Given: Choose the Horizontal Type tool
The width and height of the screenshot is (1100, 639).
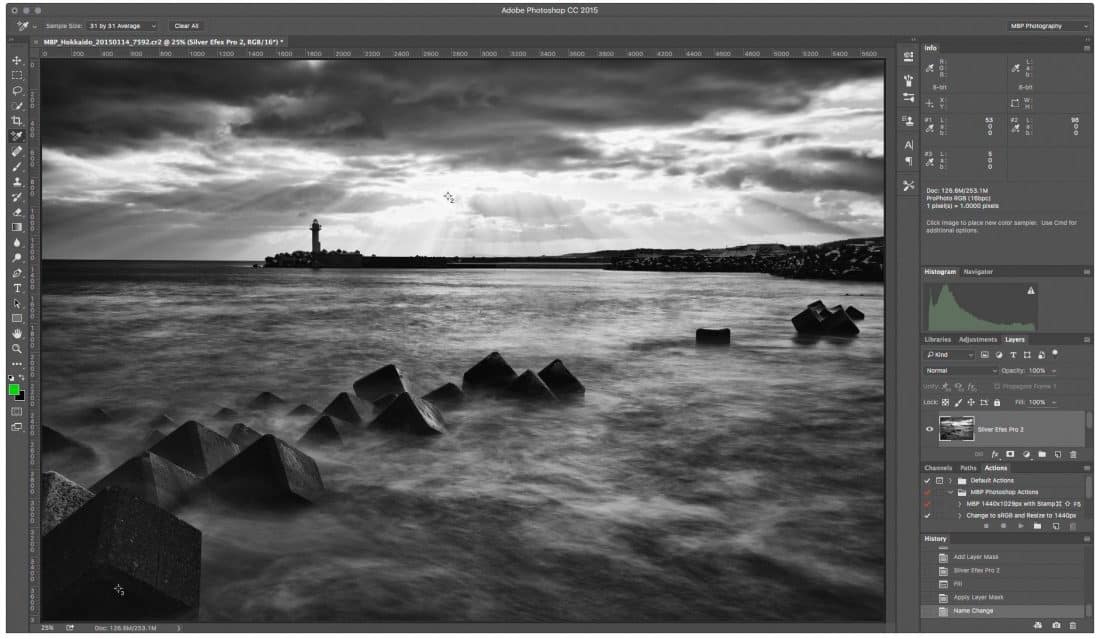Looking at the screenshot, I should (x=17, y=288).
